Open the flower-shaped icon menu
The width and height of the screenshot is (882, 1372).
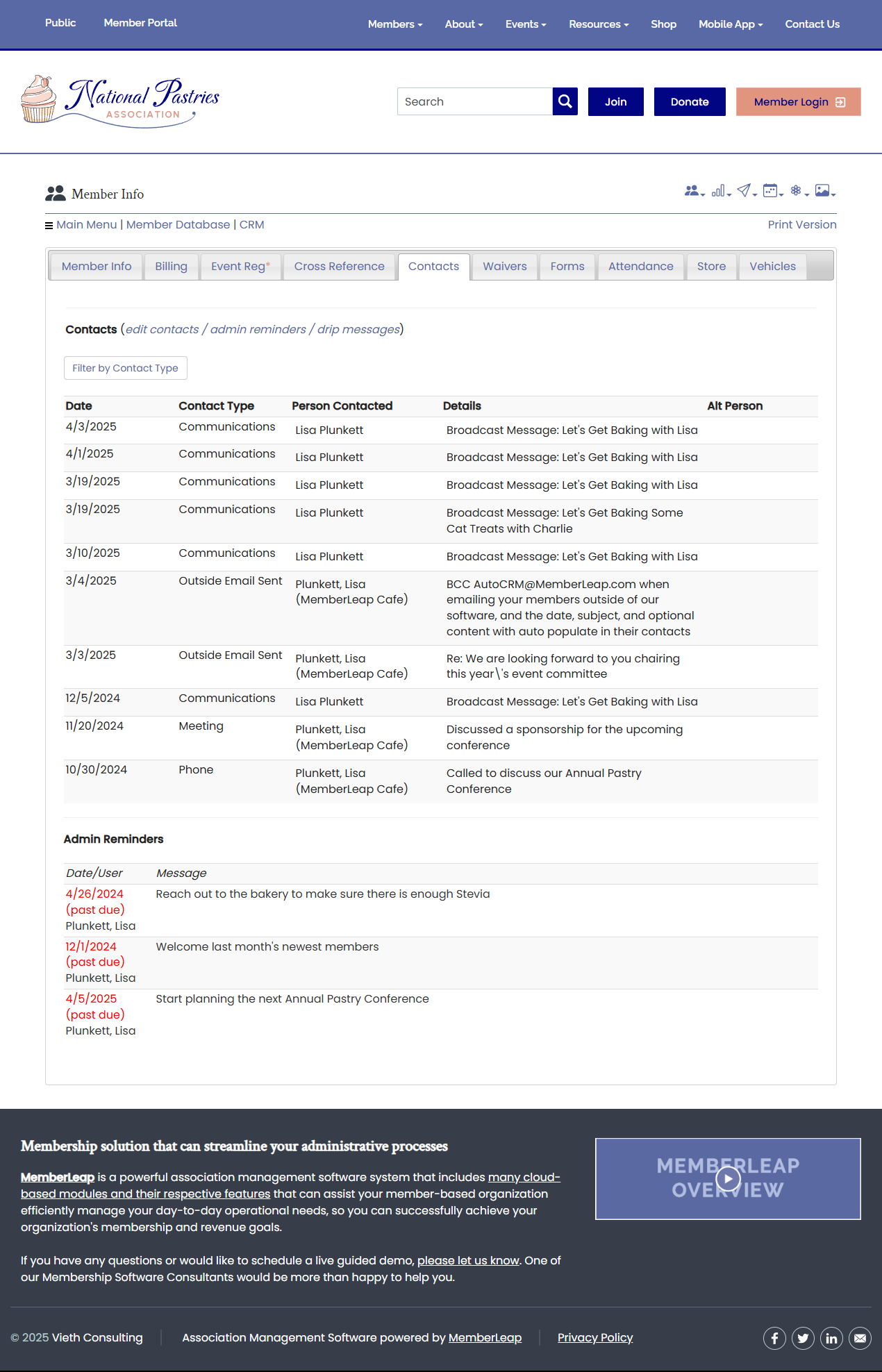click(x=799, y=191)
